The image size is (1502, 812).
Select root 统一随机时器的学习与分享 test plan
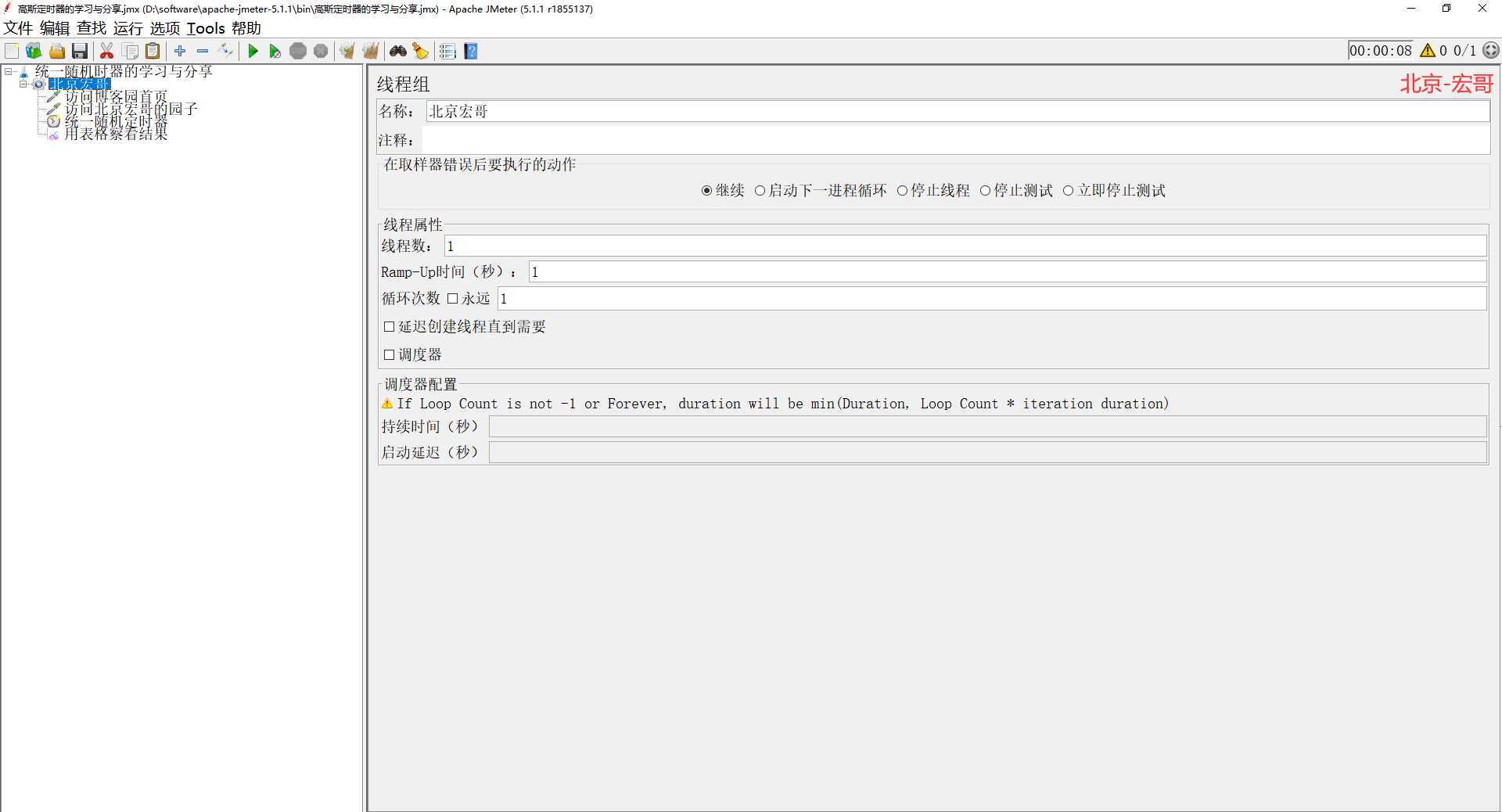click(x=124, y=71)
